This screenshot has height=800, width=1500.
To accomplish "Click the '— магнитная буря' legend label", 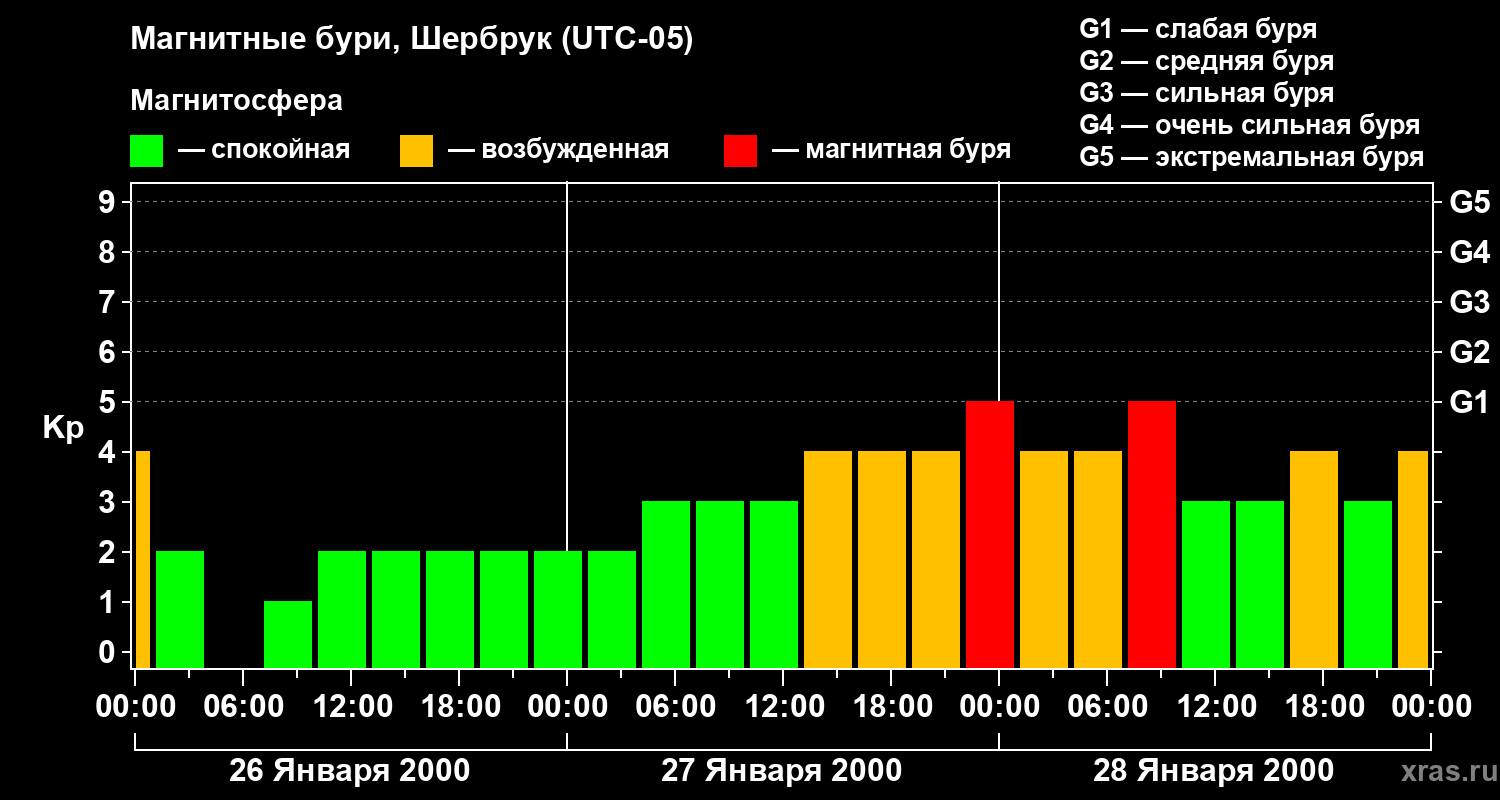I will (x=892, y=150).
